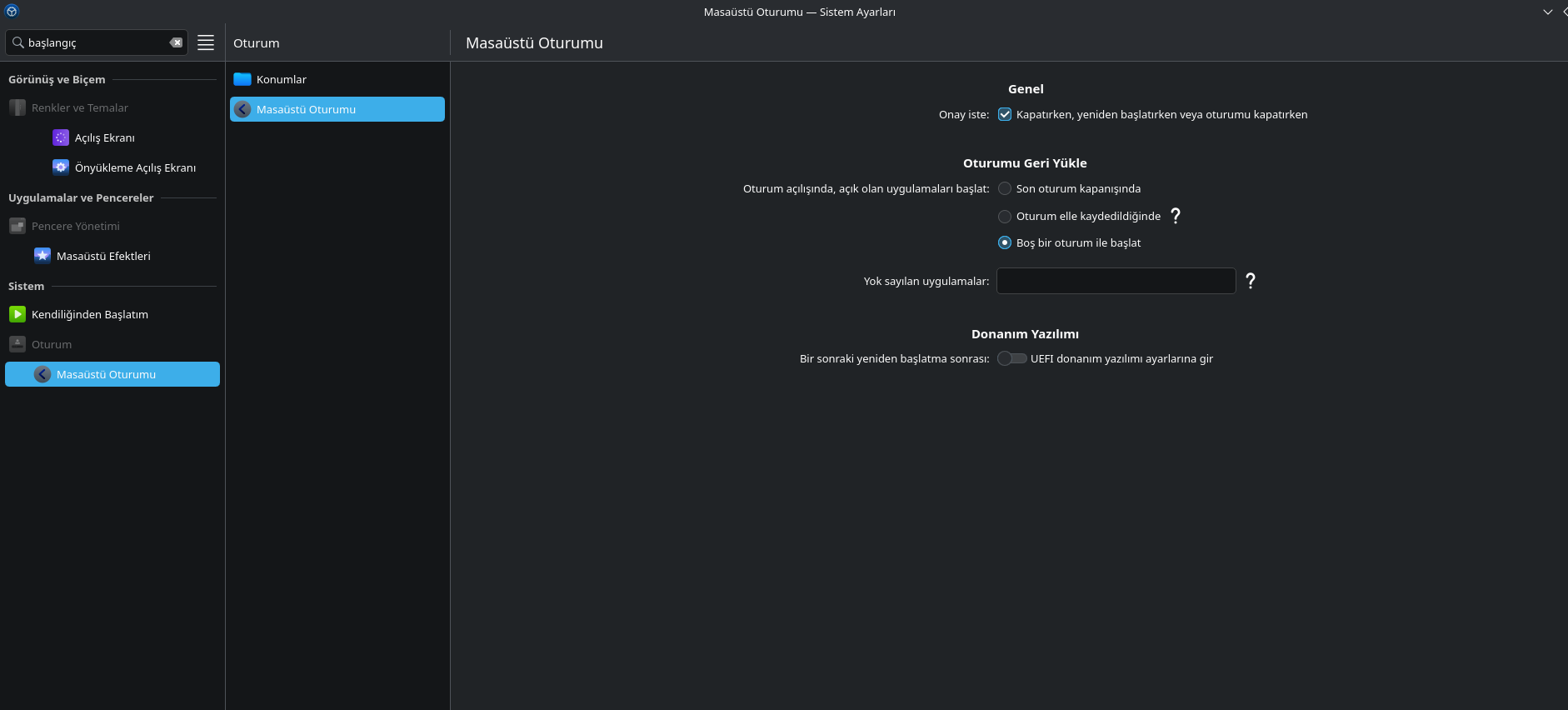Click the Masaüstü Efektleri star icon
This screenshot has width=1568, height=710.
pyautogui.click(x=42, y=256)
